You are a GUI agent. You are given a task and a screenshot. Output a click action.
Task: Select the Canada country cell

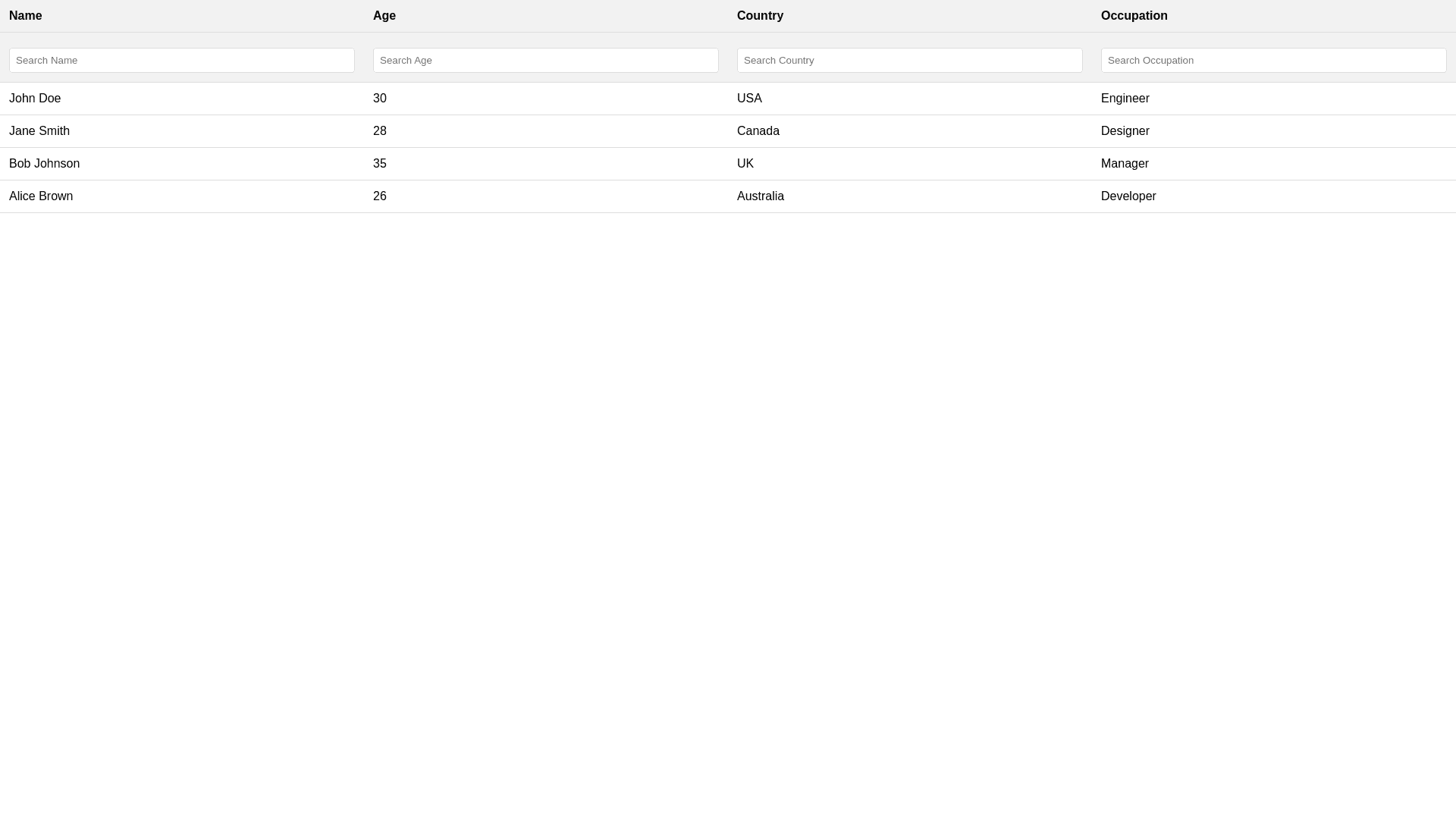pos(758,131)
